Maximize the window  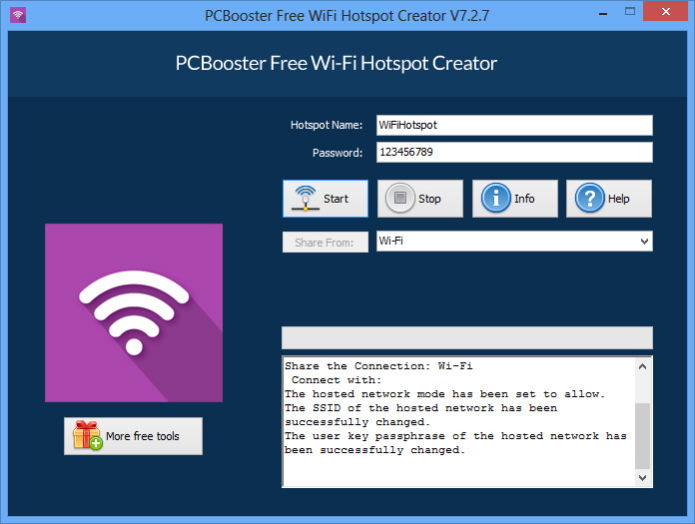[630, 12]
